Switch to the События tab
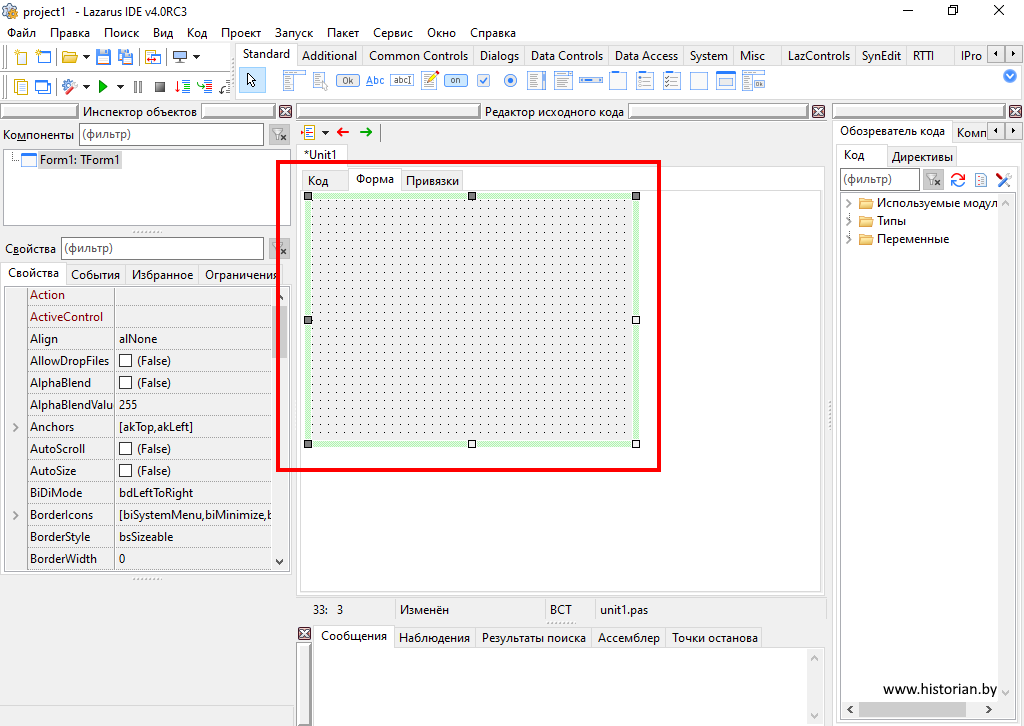Screen dimensions: 1024x726 (95, 275)
